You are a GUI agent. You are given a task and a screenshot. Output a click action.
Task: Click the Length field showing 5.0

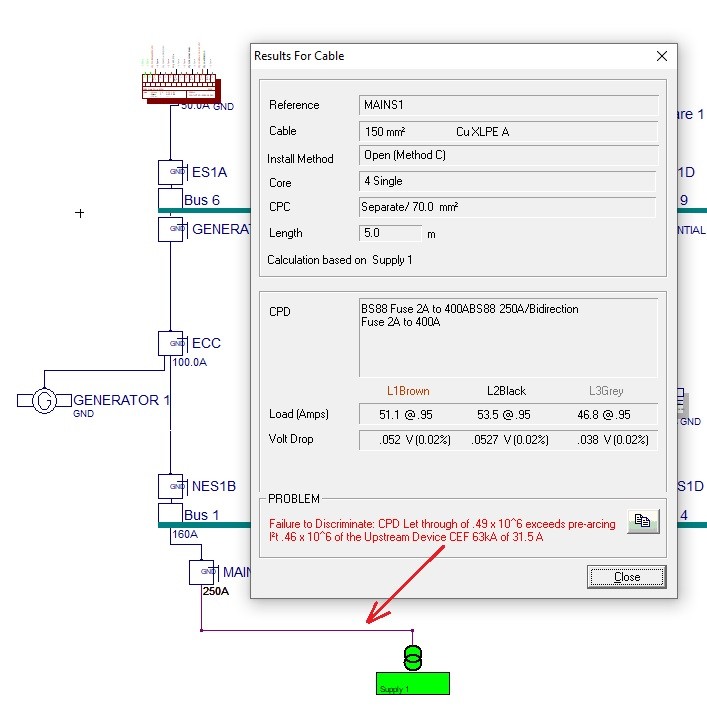tap(390, 233)
